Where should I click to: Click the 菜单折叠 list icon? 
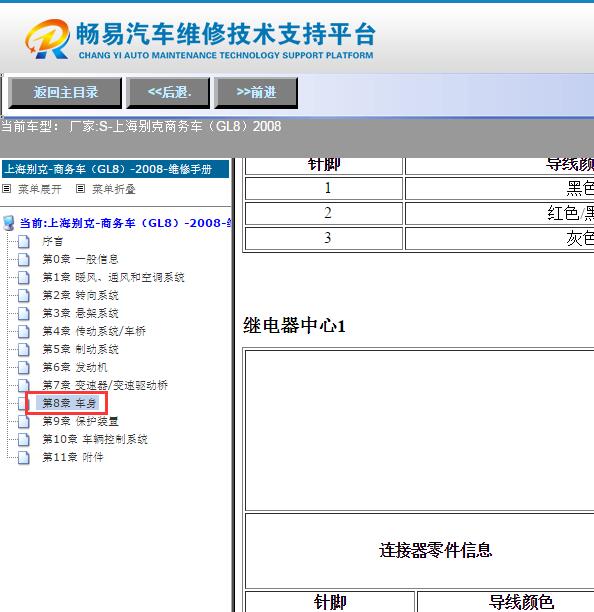point(80,189)
